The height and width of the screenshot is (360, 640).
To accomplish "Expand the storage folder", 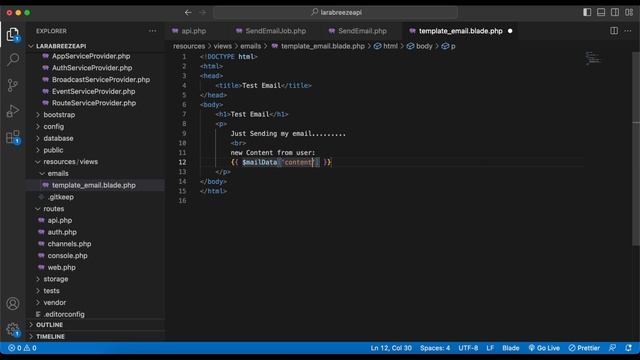I will pyautogui.click(x=56, y=279).
